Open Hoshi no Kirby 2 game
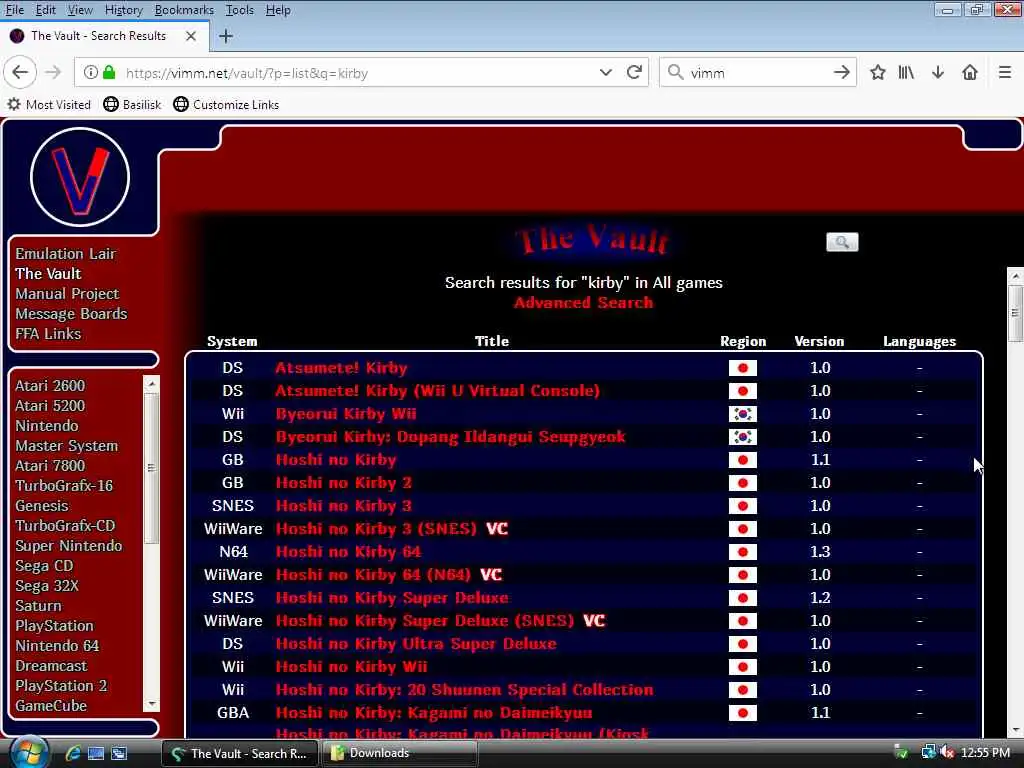 [x=344, y=483]
